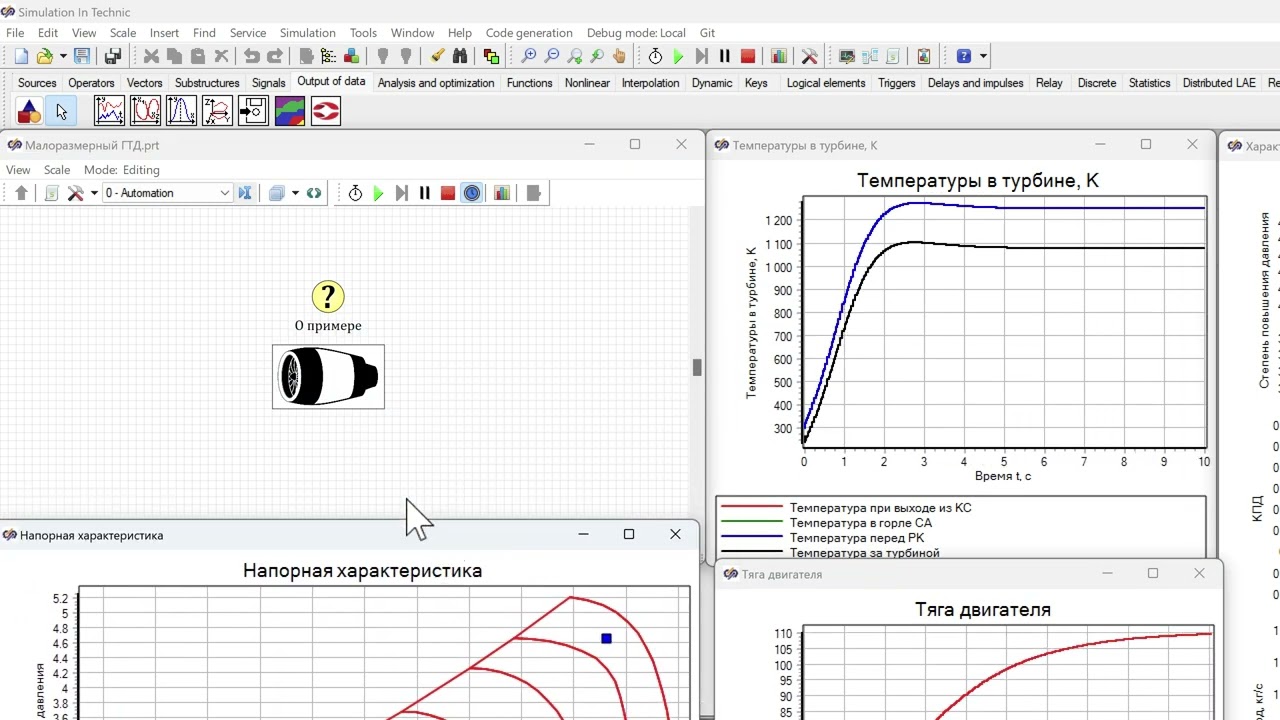Create a new project with the blank page icon
This screenshot has width=1280, height=720.
21,56
